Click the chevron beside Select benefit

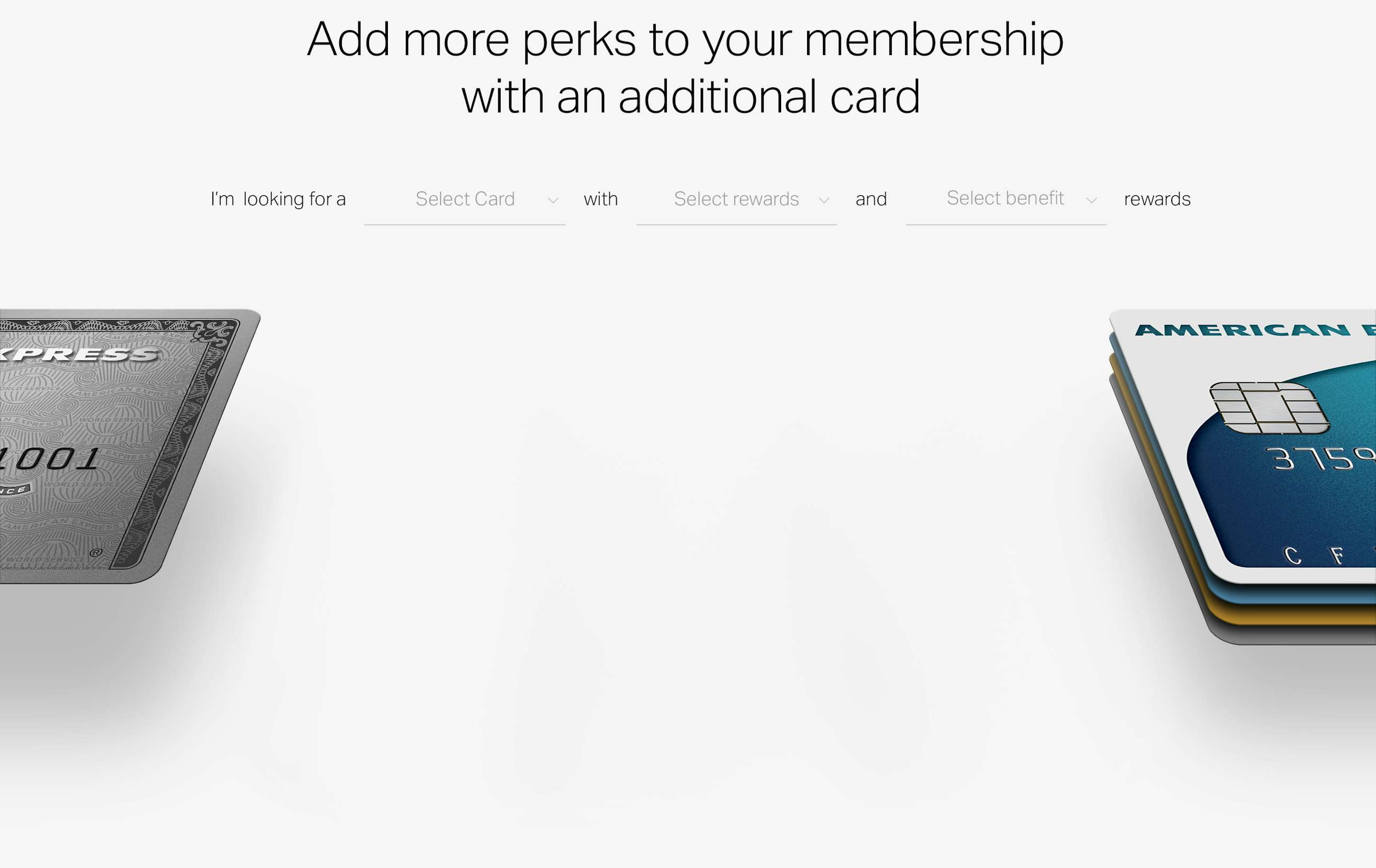(x=1091, y=201)
